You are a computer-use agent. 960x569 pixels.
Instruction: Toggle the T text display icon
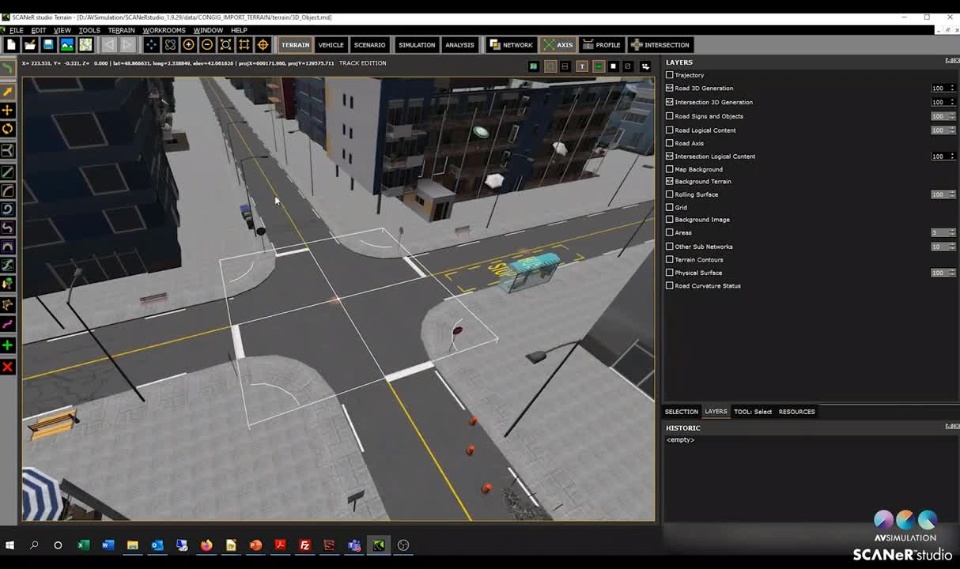(x=582, y=66)
